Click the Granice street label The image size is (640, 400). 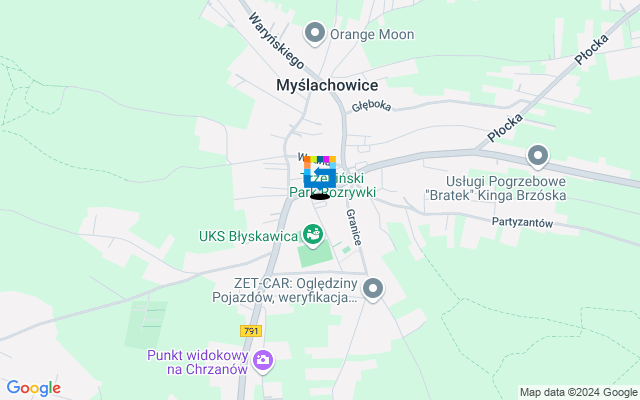pos(353,227)
